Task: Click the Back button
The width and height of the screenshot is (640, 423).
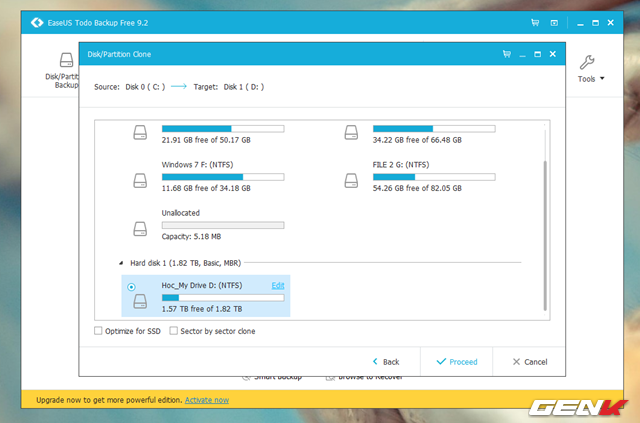Action: tap(386, 362)
